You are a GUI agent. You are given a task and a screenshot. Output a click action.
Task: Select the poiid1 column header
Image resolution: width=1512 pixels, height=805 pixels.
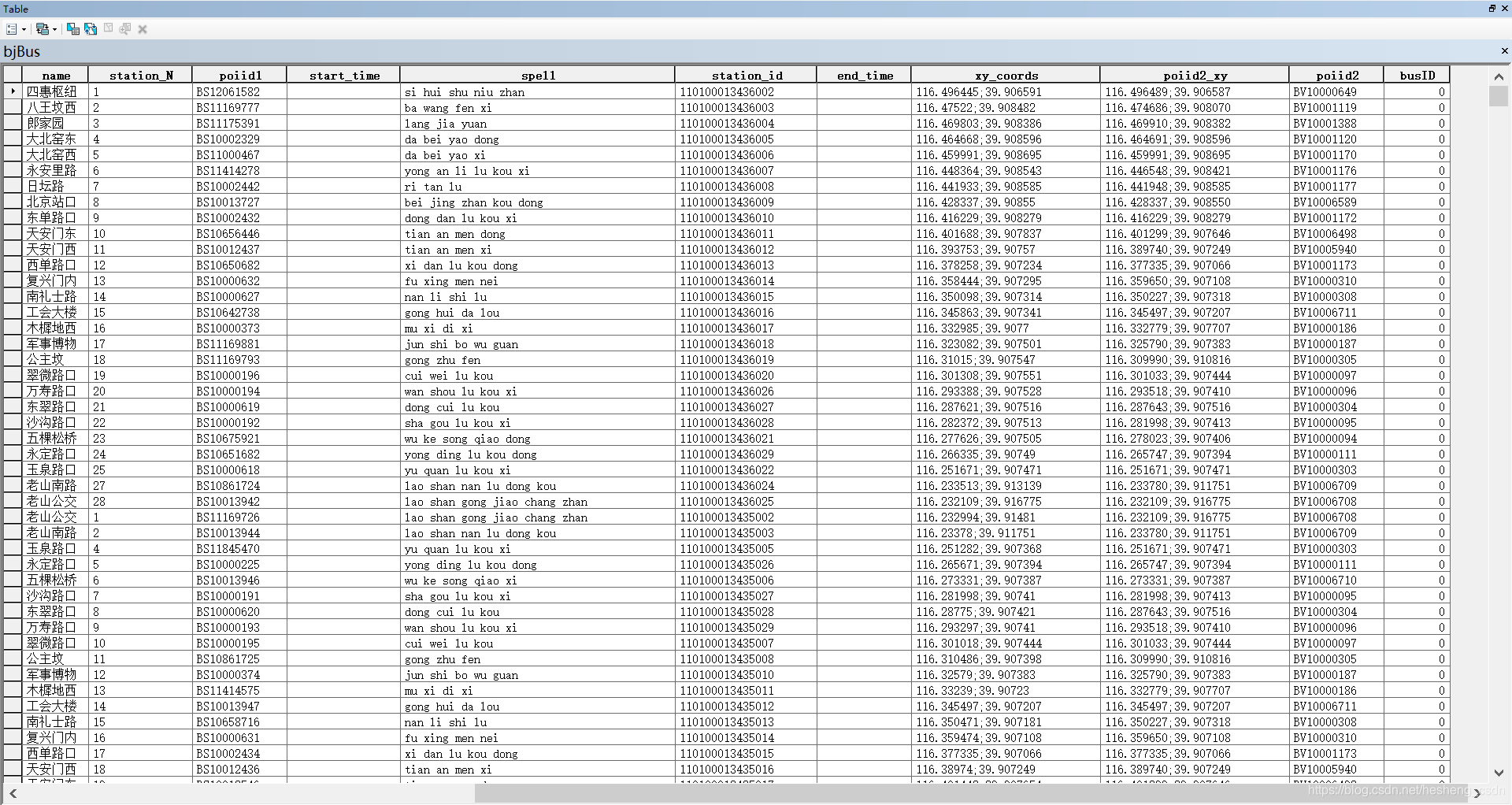coord(239,76)
